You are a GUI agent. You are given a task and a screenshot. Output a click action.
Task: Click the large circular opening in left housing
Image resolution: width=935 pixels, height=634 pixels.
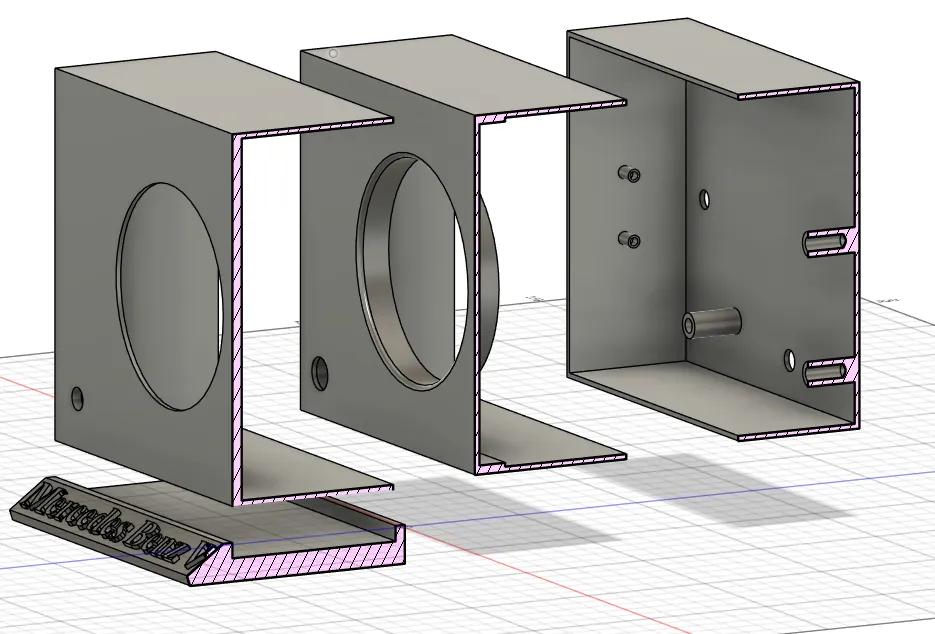(x=169, y=296)
